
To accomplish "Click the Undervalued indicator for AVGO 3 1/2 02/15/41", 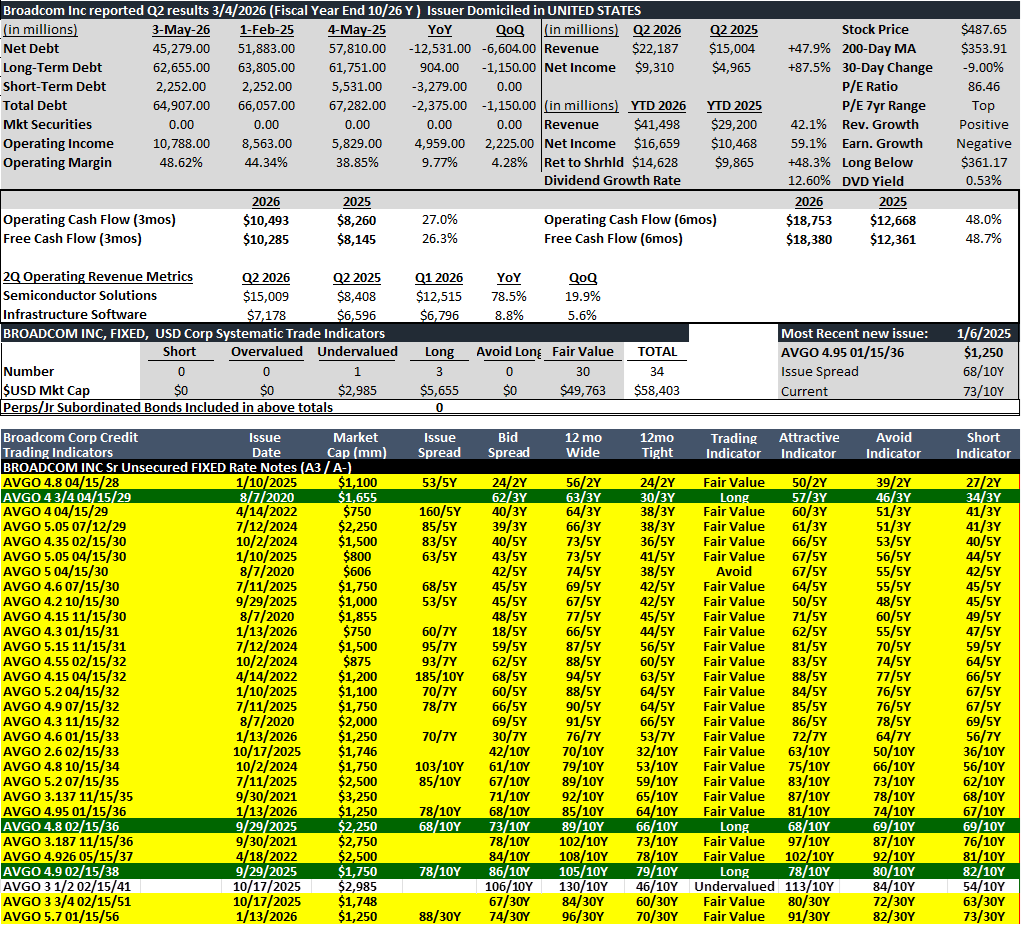I will pos(734,887).
